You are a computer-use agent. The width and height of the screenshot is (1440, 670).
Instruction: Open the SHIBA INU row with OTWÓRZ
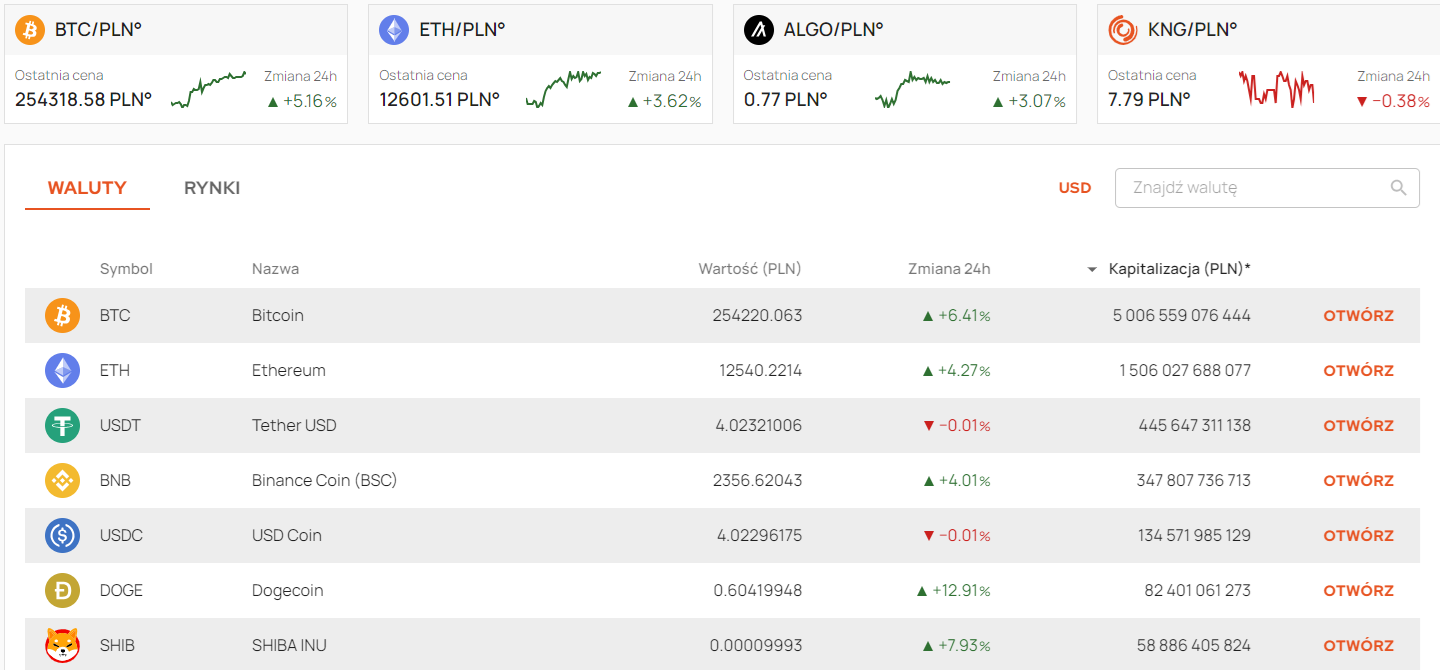[x=1358, y=646]
